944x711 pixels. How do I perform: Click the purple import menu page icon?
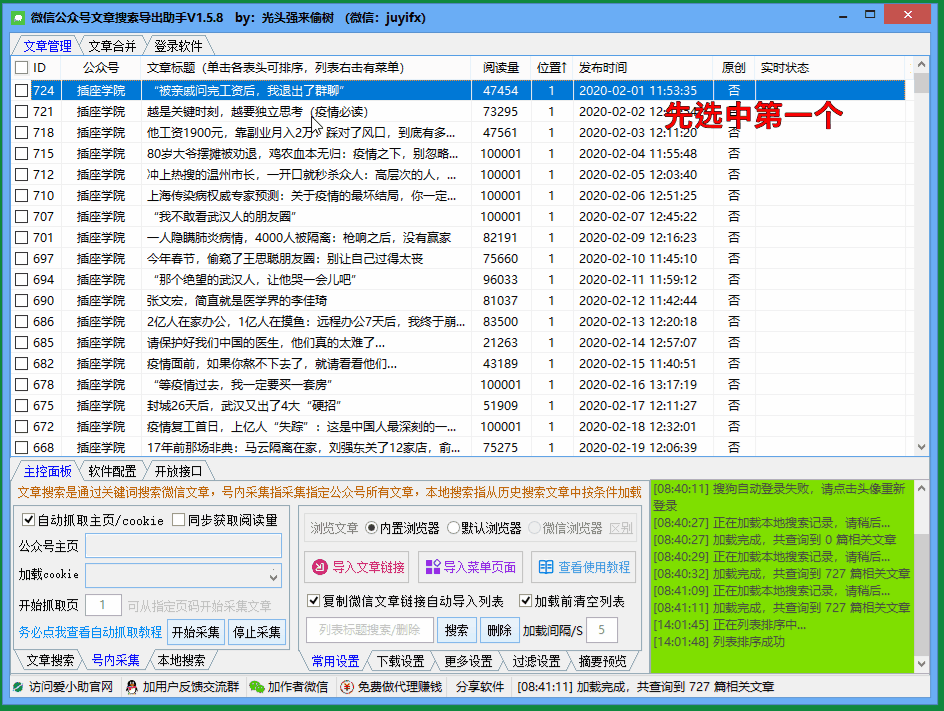point(433,567)
